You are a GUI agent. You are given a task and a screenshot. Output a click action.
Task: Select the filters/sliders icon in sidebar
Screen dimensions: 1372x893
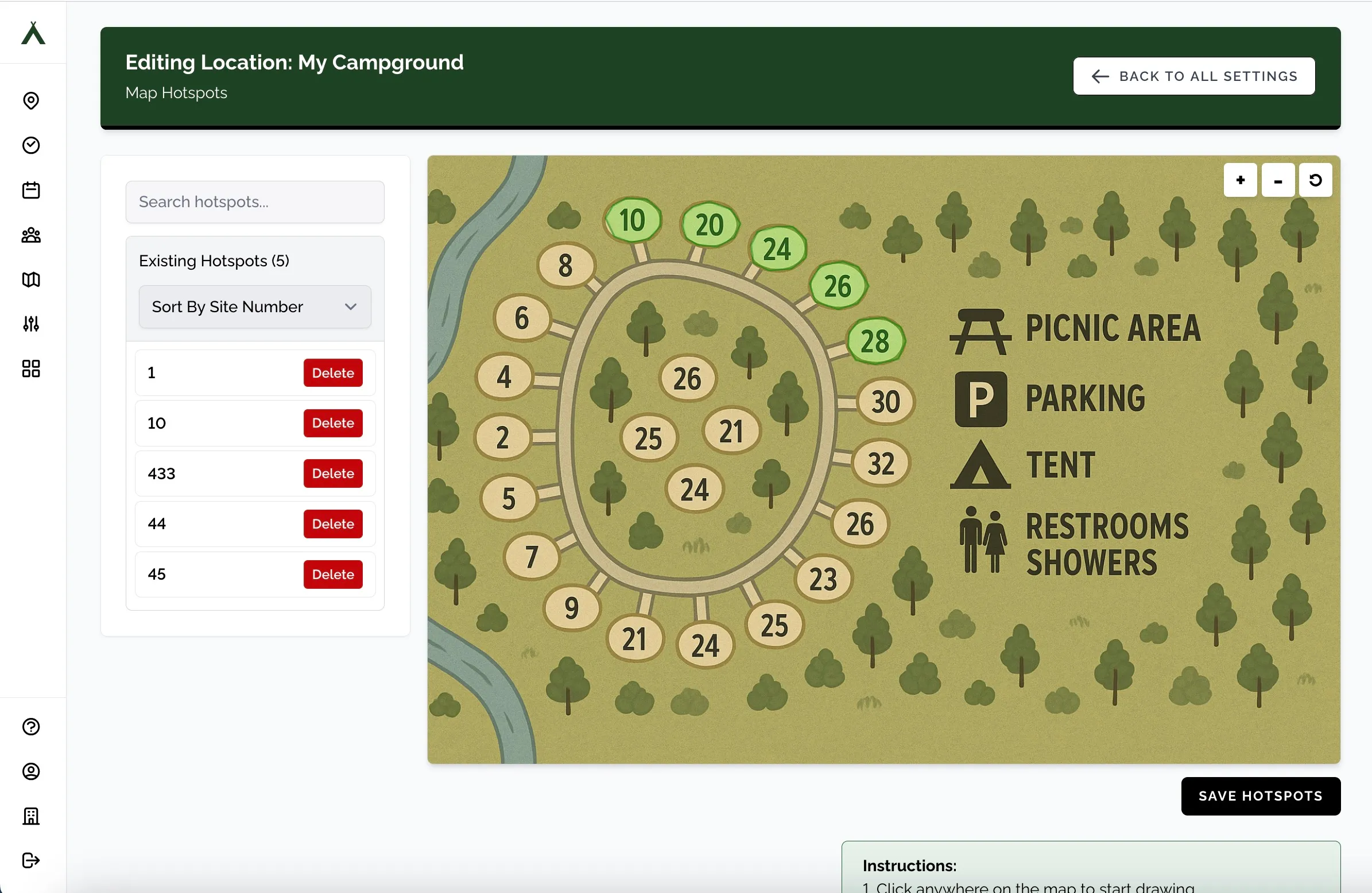(31, 324)
